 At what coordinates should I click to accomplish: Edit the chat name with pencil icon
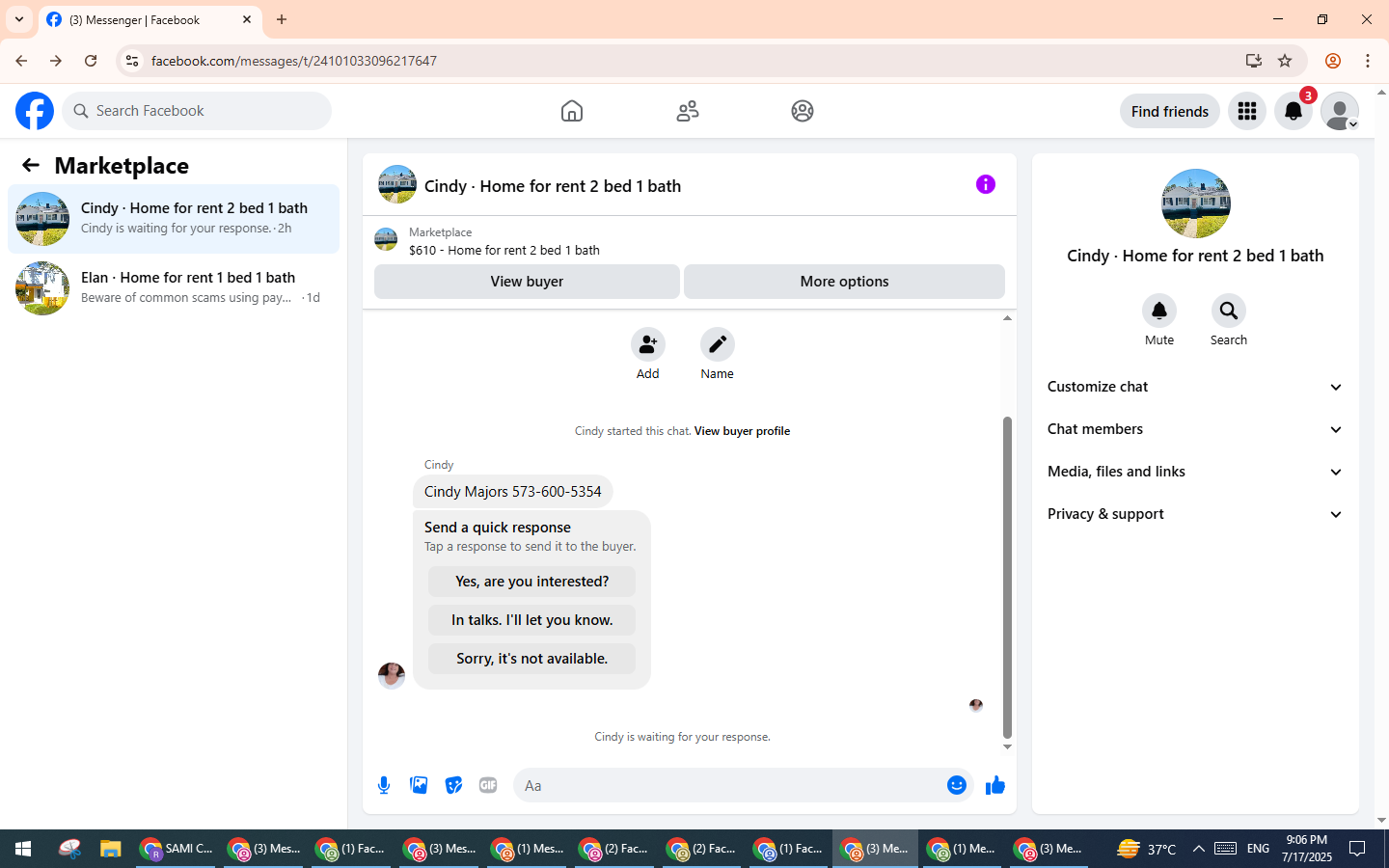click(718, 344)
